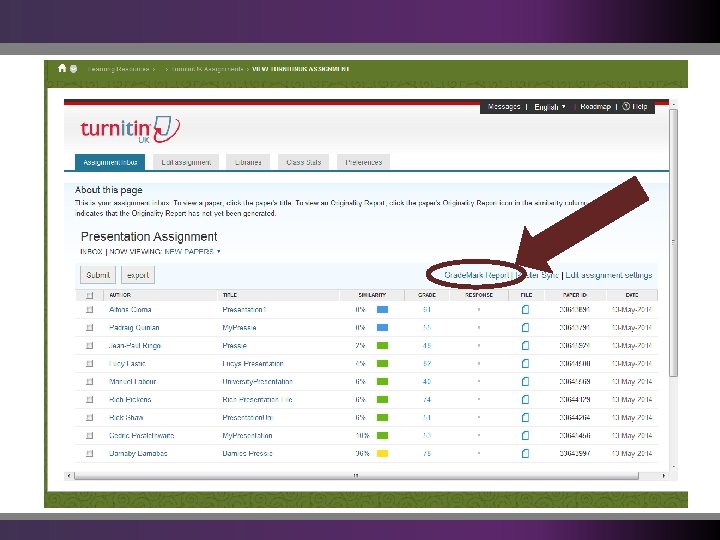The image size is (720, 540).
Task: Click vertical scrollbar thumb of Turnitin frame
Action: pyautogui.click(x=673, y=243)
